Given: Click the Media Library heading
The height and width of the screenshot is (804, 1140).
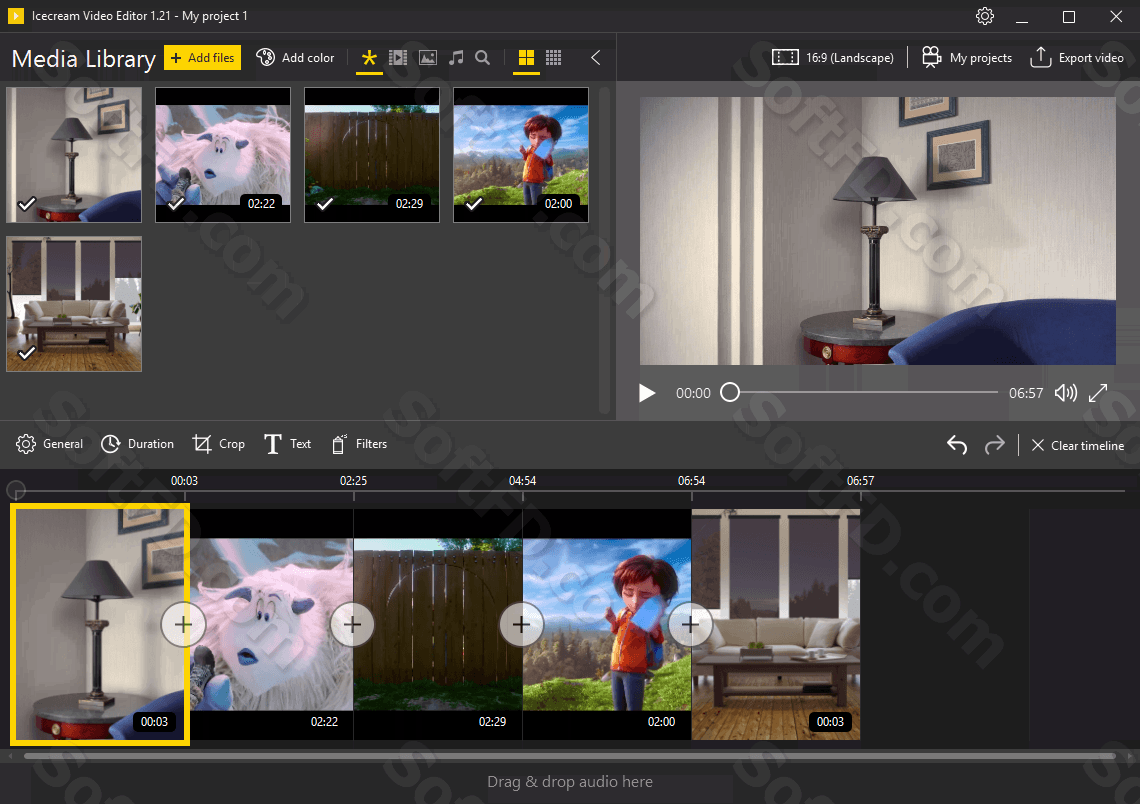Looking at the screenshot, I should pyautogui.click(x=84, y=59).
